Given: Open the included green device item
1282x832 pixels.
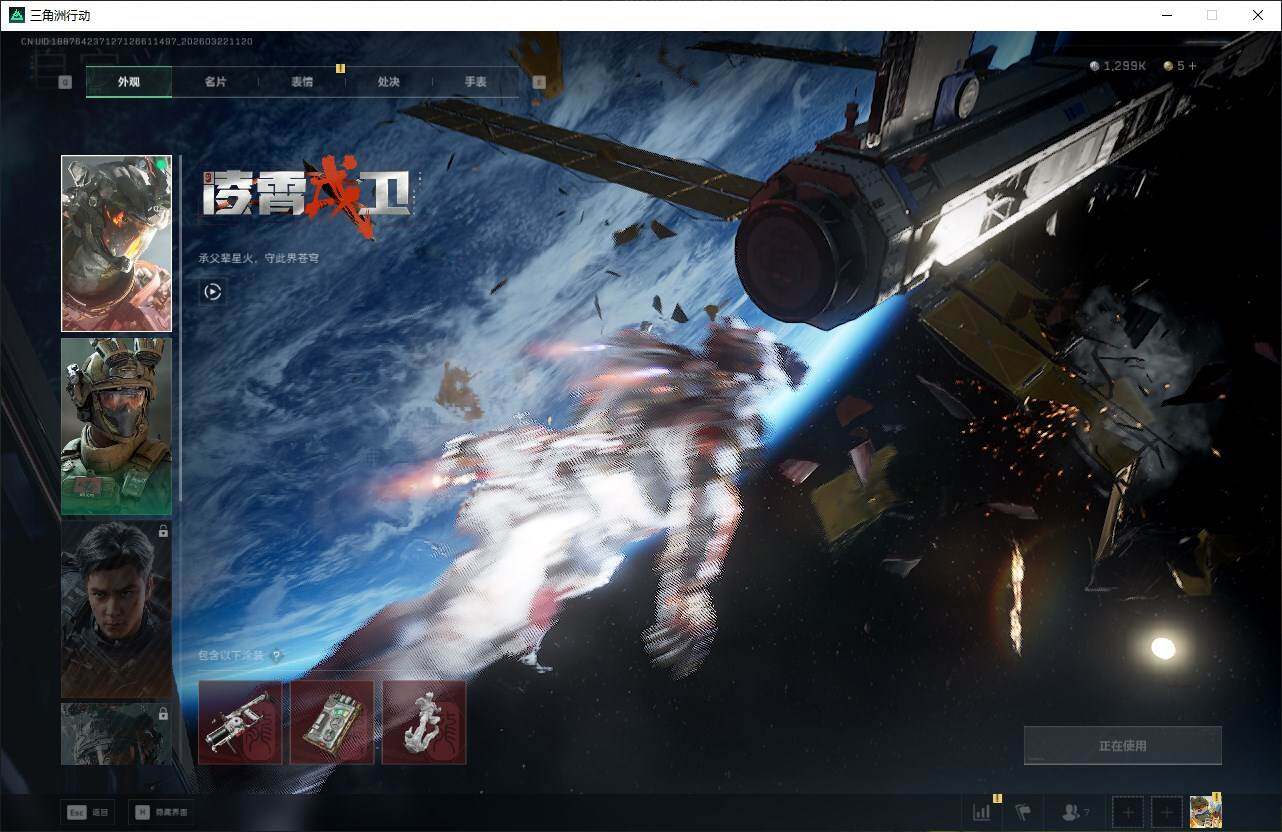Looking at the screenshot, I should (x=332, y=723).
